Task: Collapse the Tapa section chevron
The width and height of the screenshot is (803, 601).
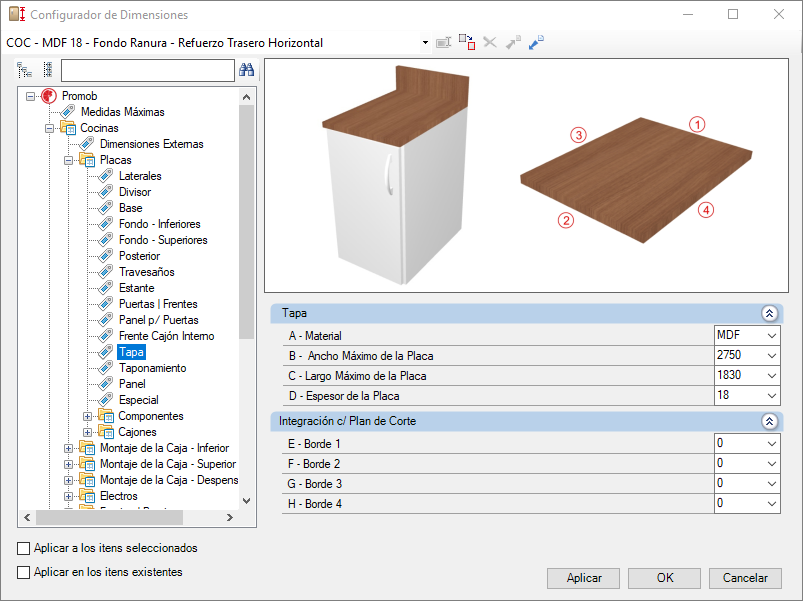Action: tap(769, 313)
